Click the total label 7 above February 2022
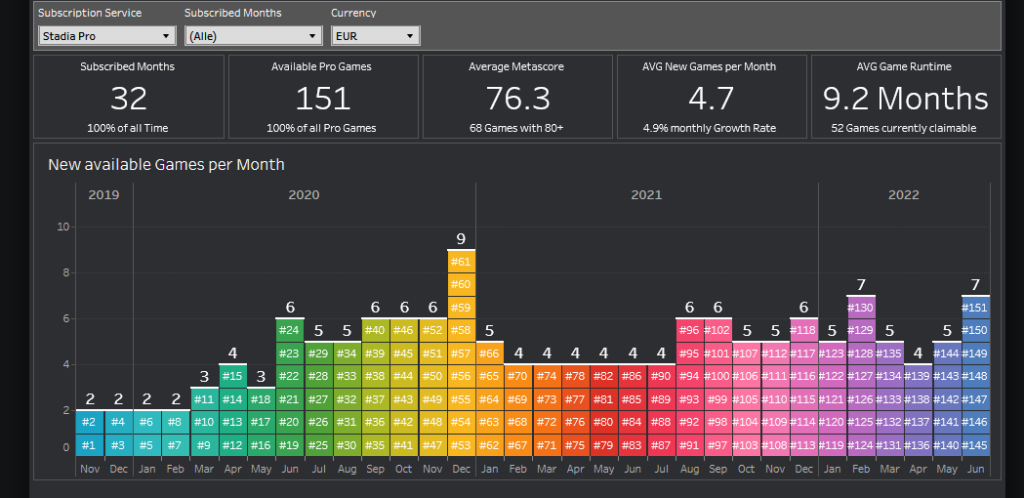This screenshot has height=498, width=1024. click(861, 285)
